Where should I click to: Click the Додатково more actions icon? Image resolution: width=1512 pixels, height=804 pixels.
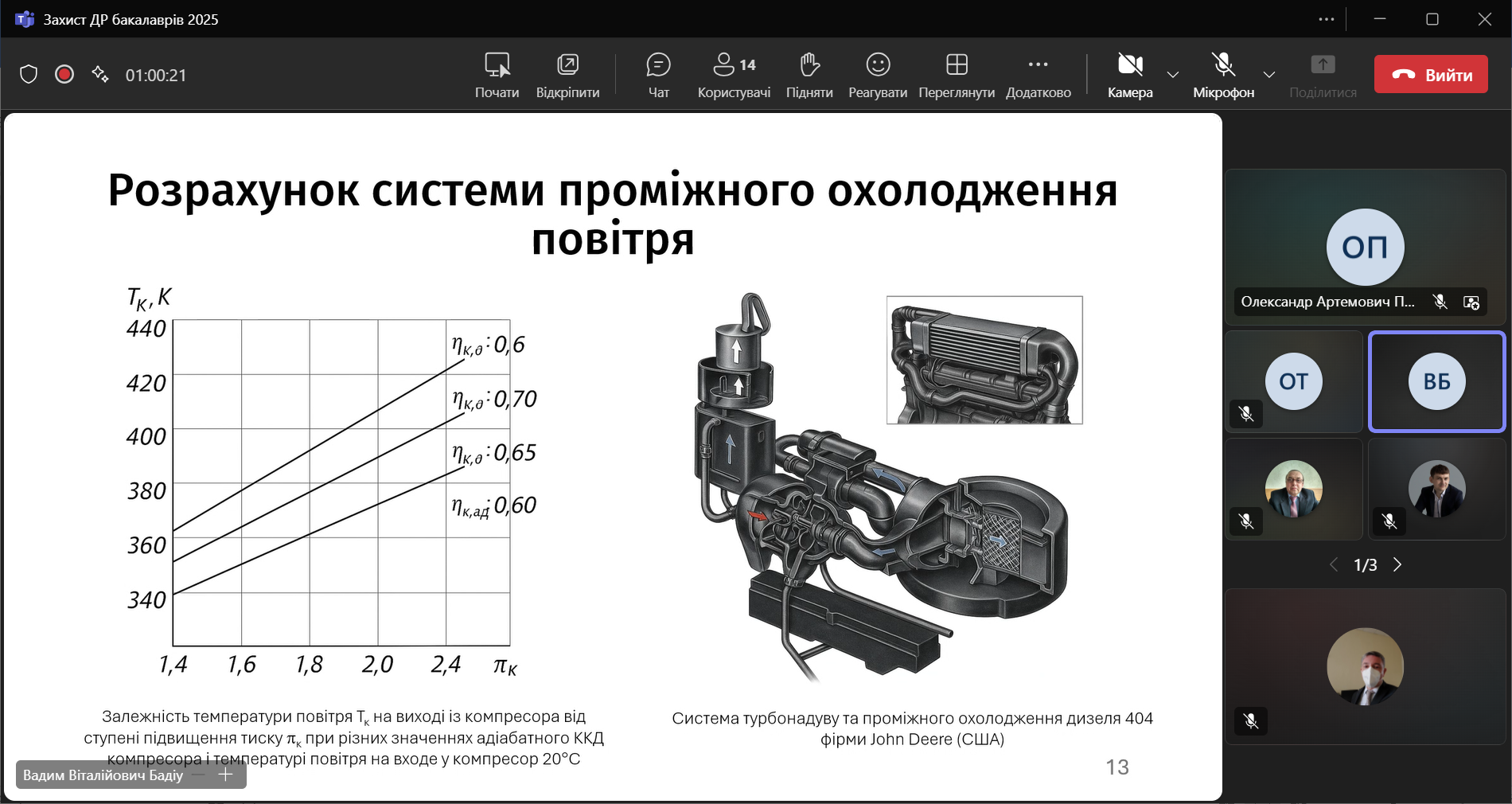tap(1038, 75)
